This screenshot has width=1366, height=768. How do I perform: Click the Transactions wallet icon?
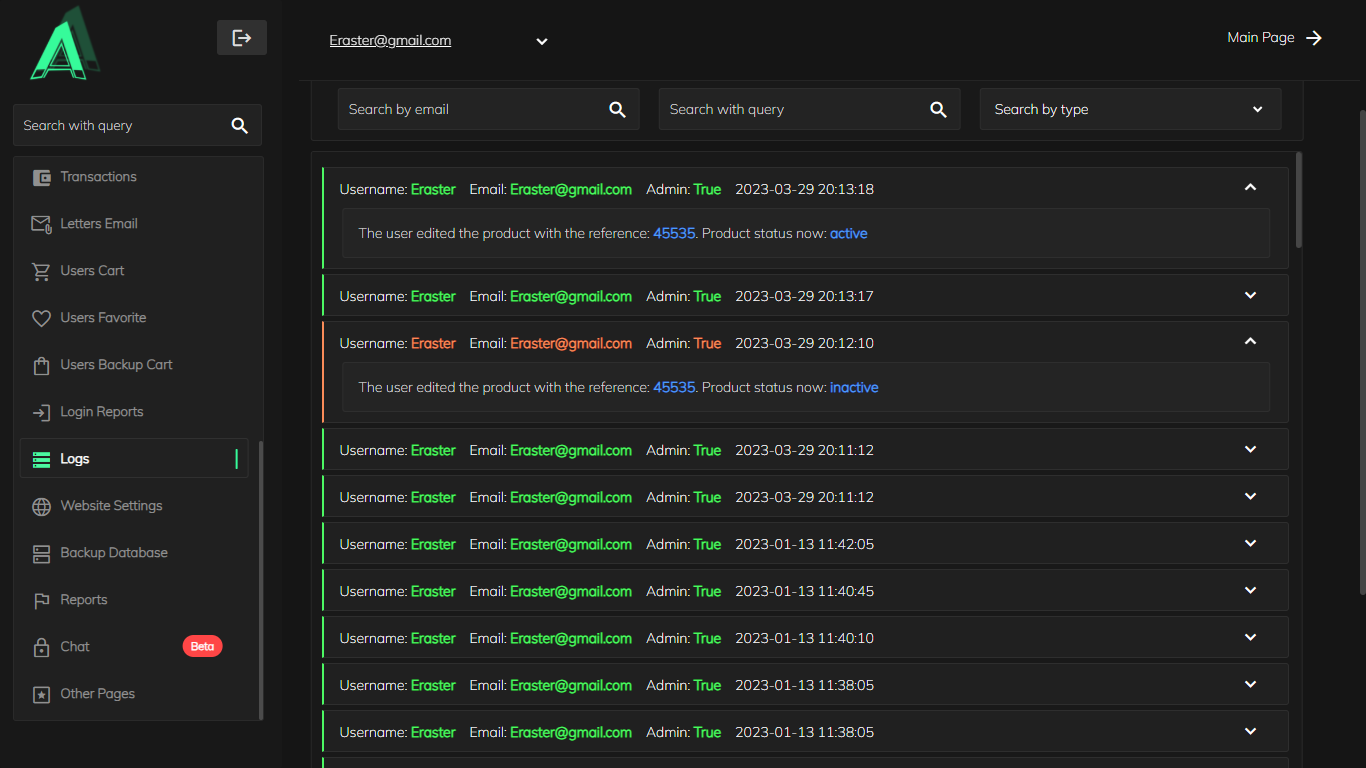[x=41, y=177]
